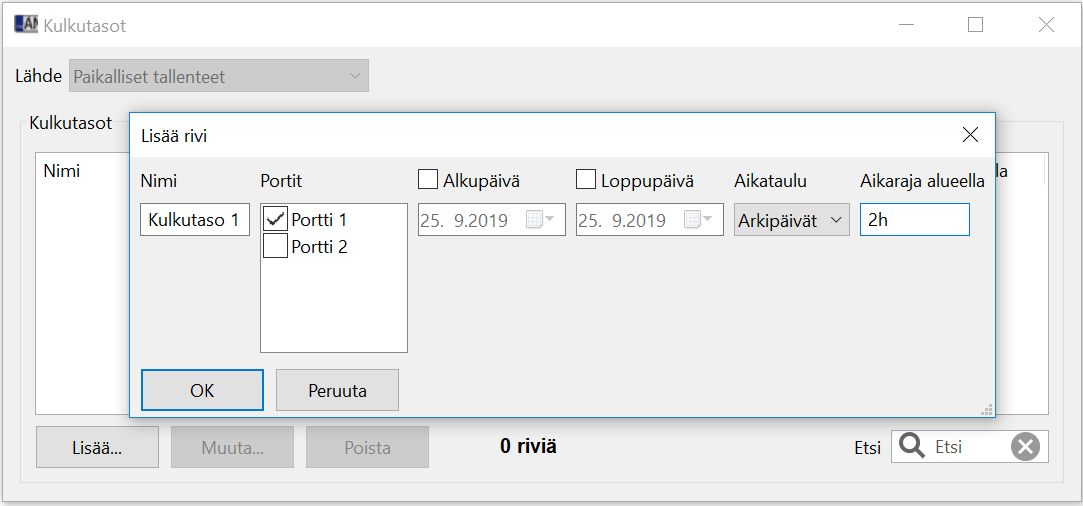The height and width of the screenshot is (506, 1083).
Task: Toggle the Portti 1 checkbox
Action: [276, 220]
